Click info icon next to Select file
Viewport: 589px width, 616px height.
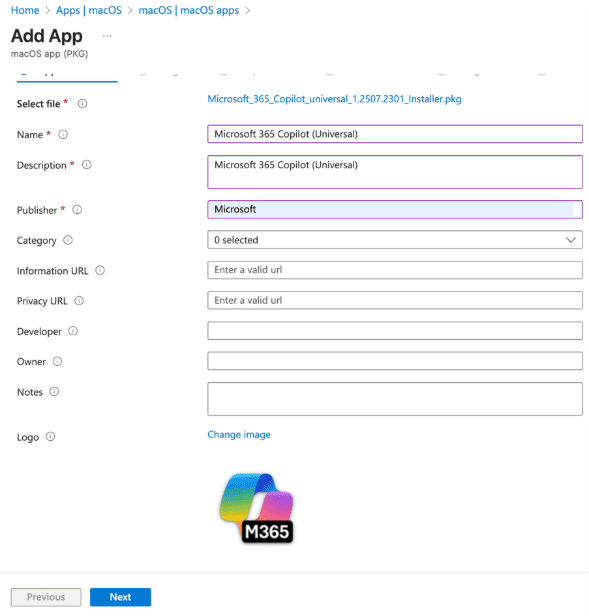(82, 104)
